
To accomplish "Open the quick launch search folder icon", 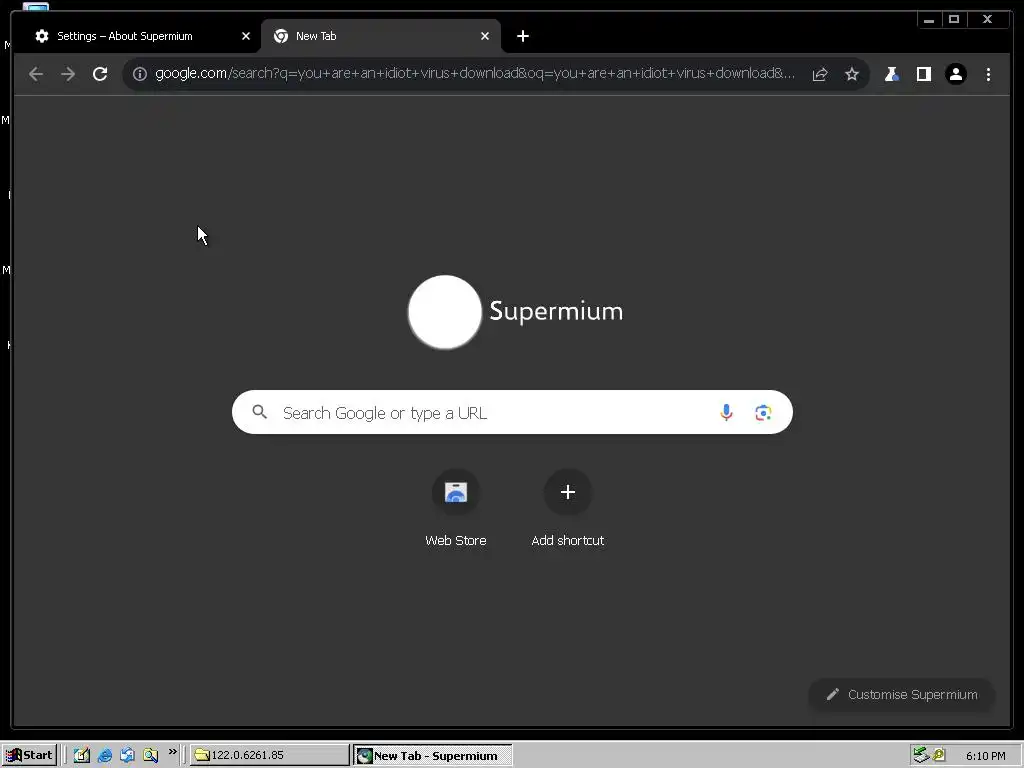I will click(x=151, y=755).
